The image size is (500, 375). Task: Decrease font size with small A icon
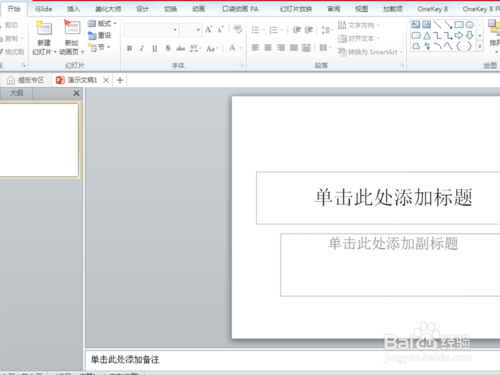220,30
